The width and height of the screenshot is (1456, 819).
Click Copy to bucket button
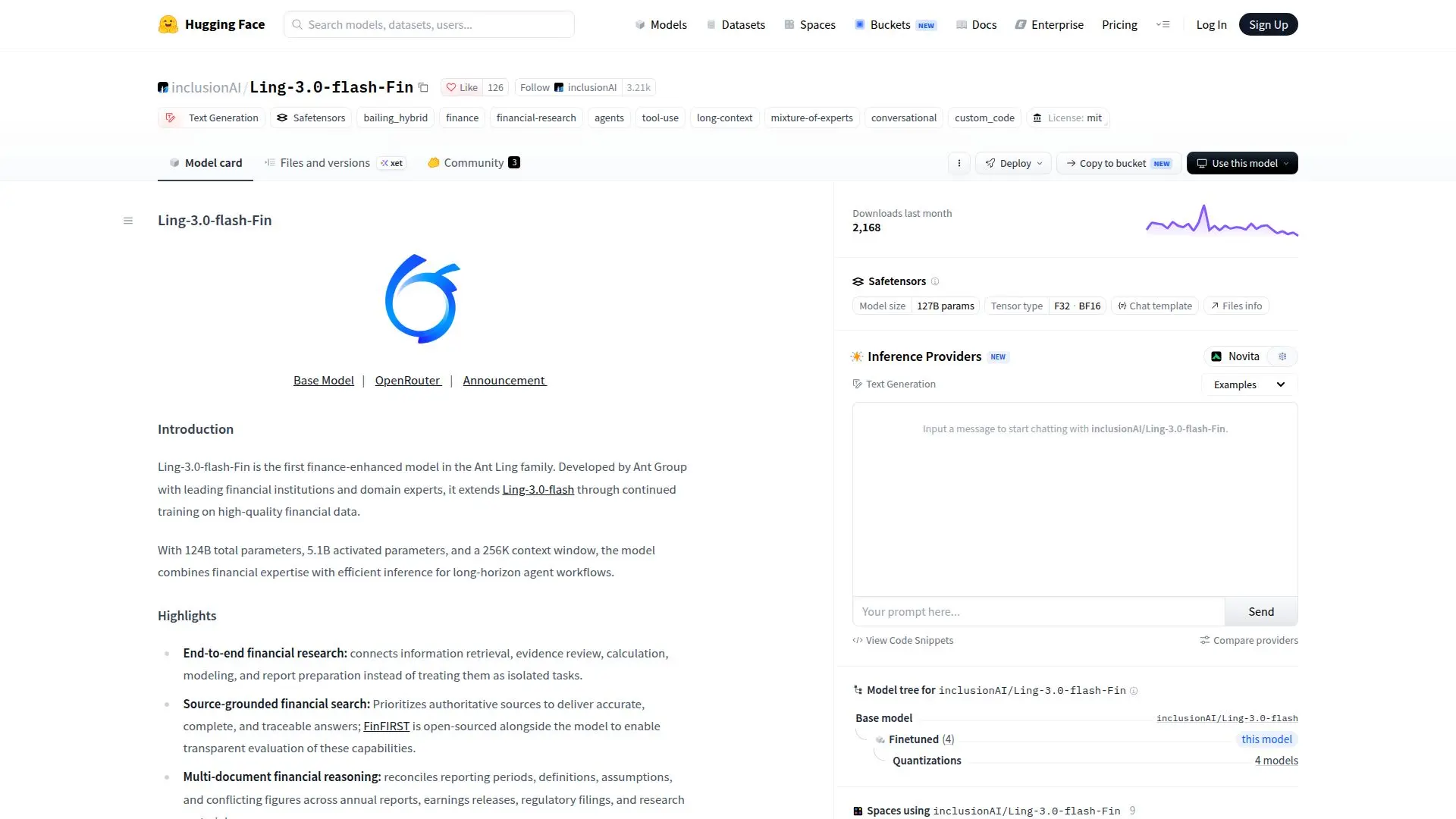[x=1119, y=163]
